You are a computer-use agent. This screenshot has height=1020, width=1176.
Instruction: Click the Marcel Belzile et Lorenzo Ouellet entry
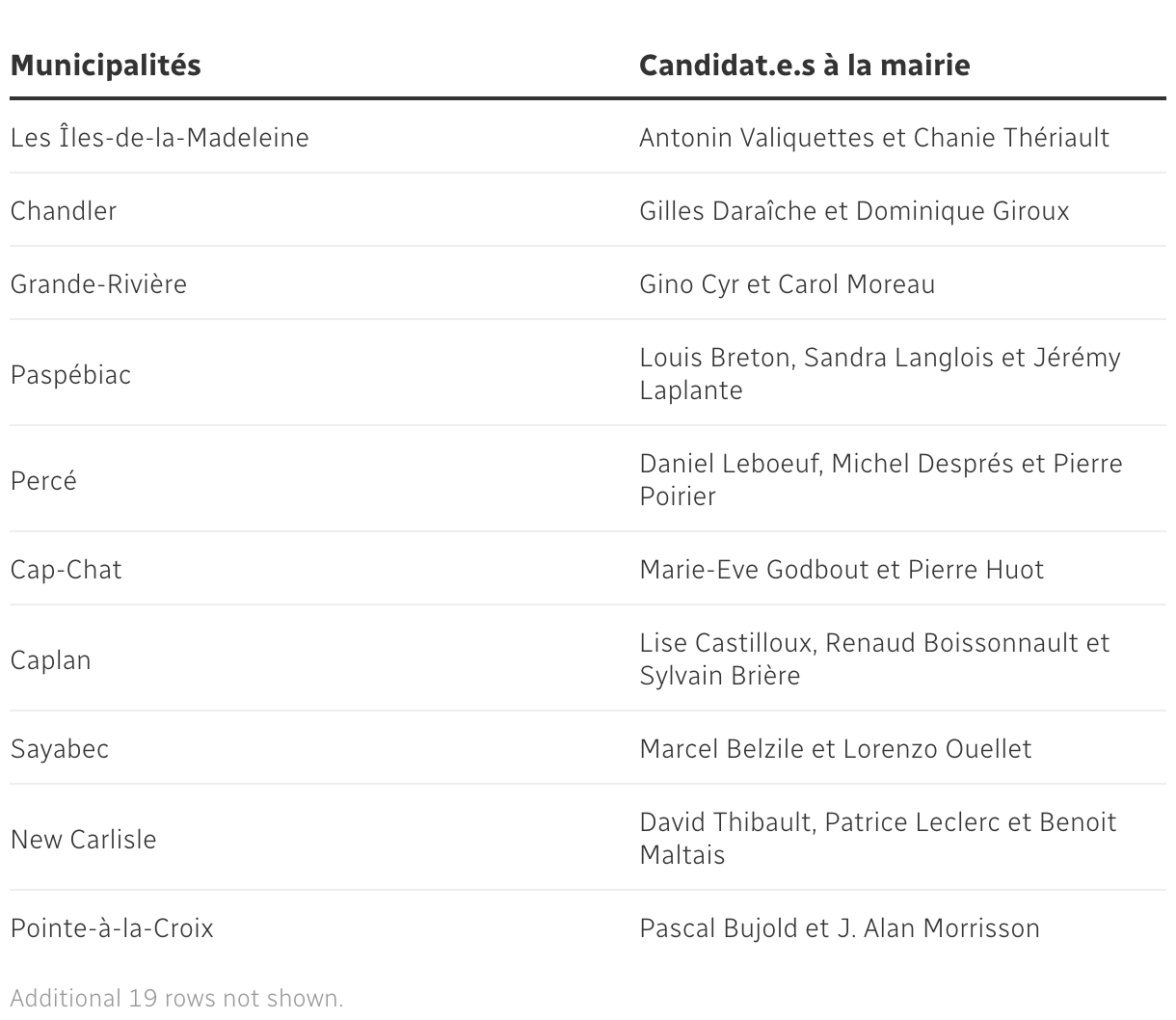[835, 749]
